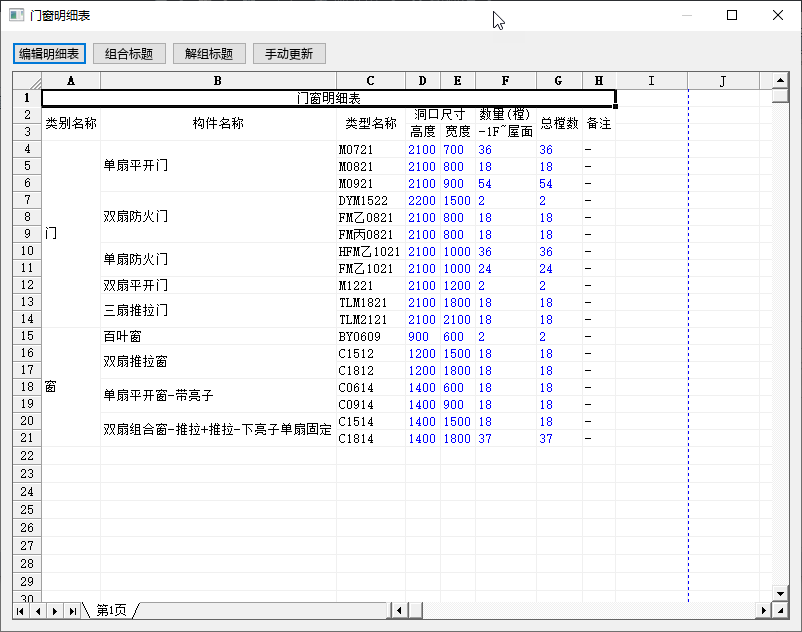Screen dimensions: 802x632
Task: Click the 洞口尺寸 header cell
Action: 440,115
